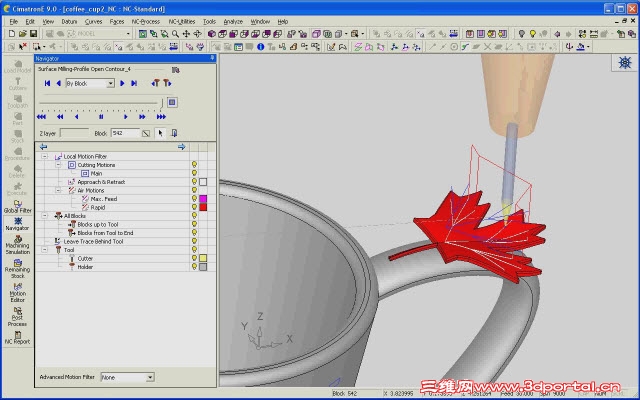Play the toolpath forward
Screen dimensions: 640x400
pyautogui.click(x=126, y=117)
